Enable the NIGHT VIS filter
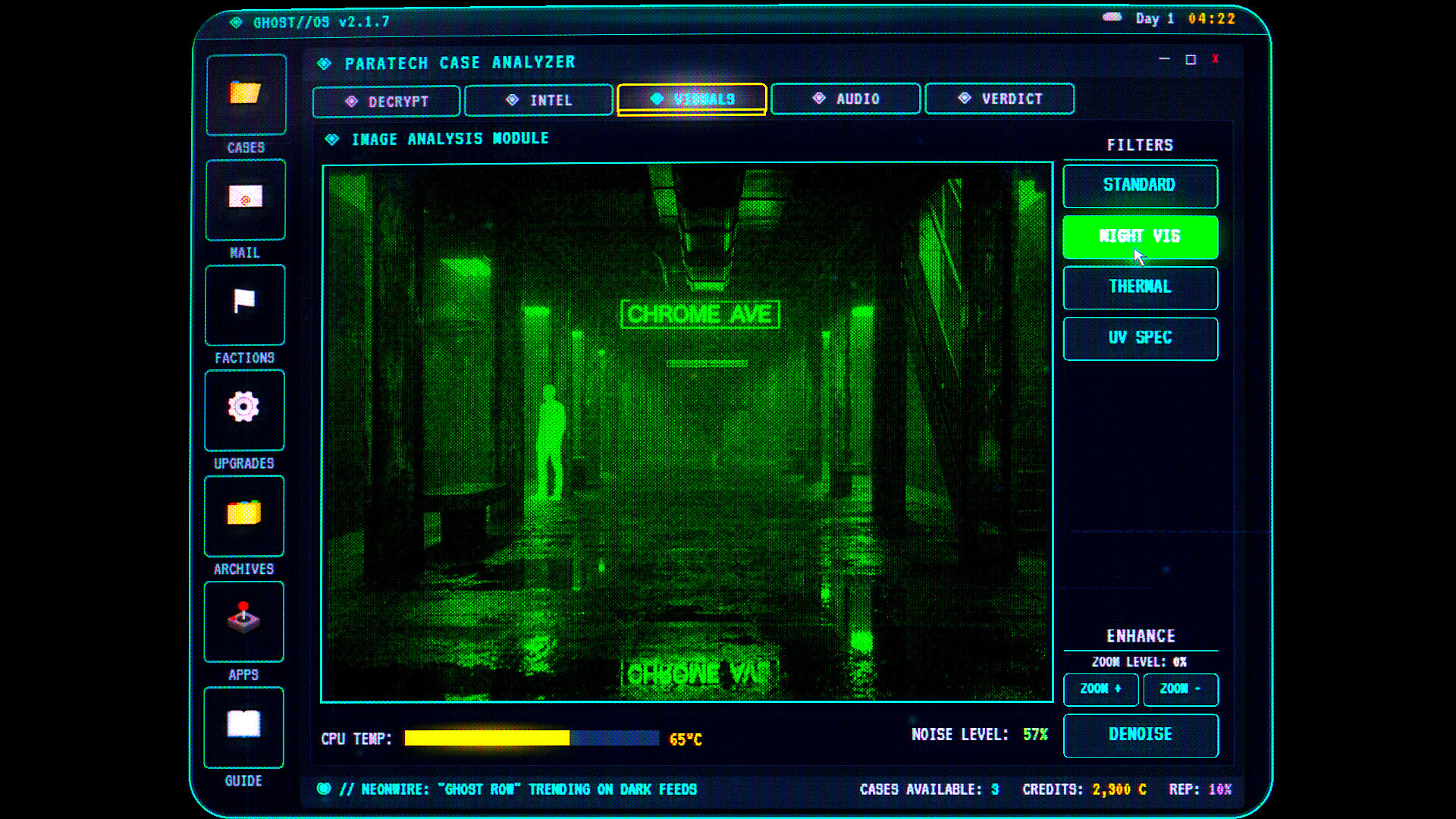The height and width of the screenshot is (819, 1456). (x=1140, y=237)
